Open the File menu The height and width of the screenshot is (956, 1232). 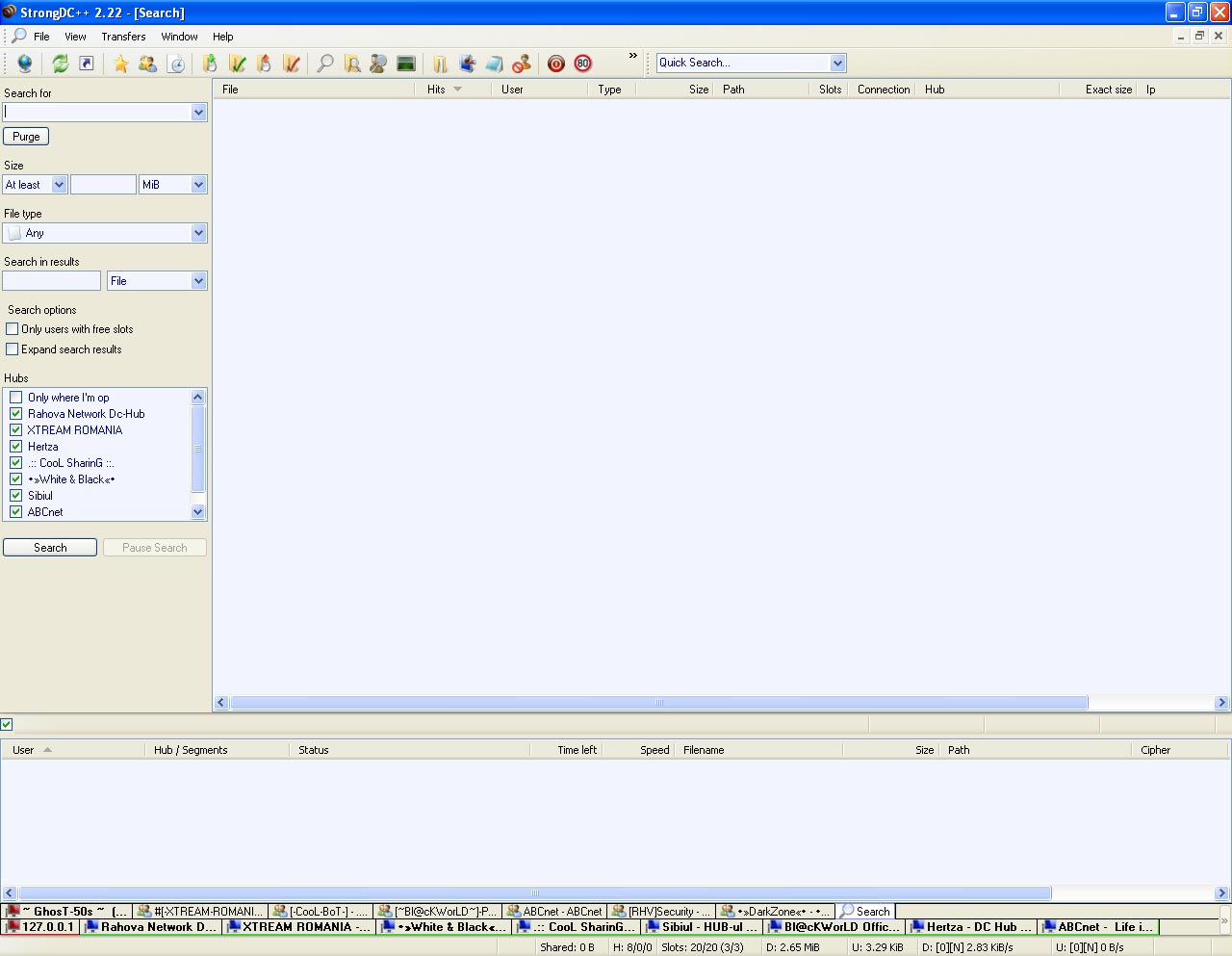[41, 37]
